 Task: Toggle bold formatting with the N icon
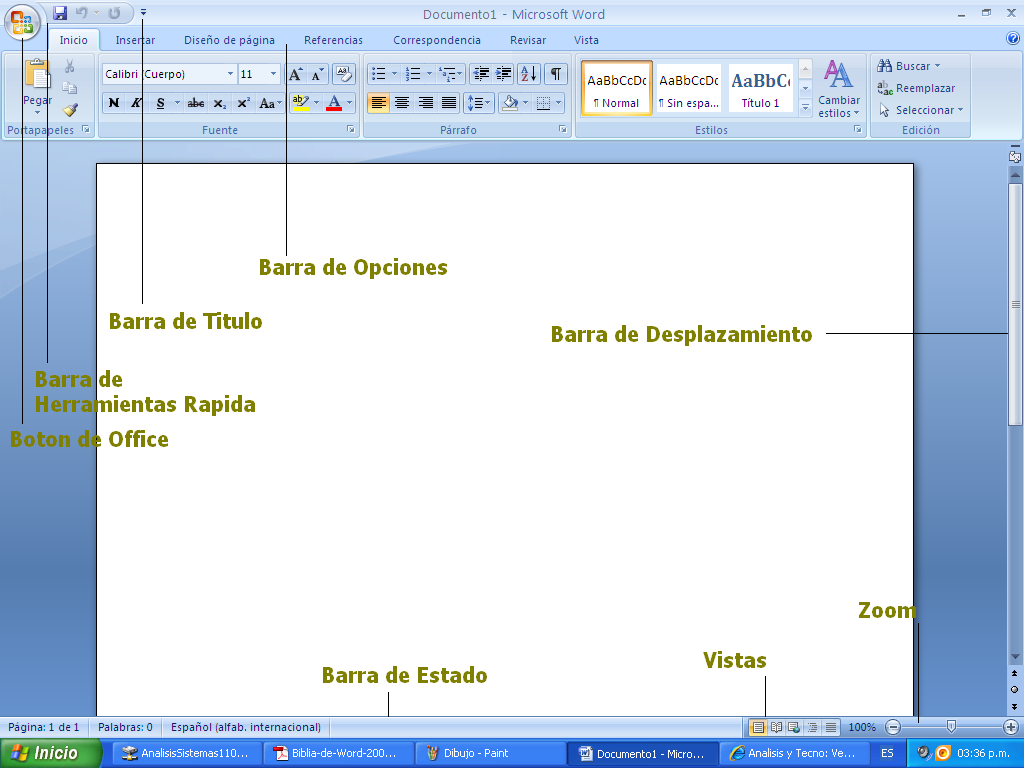[x=113, y=101]
